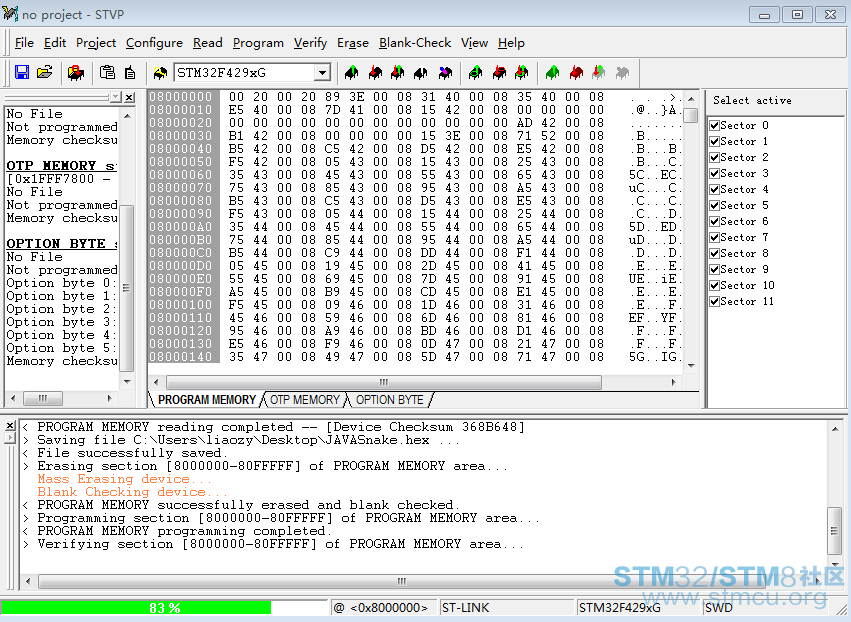Open the Edit menu
This screenshot has height=622, width=851.
click(55, 43)
